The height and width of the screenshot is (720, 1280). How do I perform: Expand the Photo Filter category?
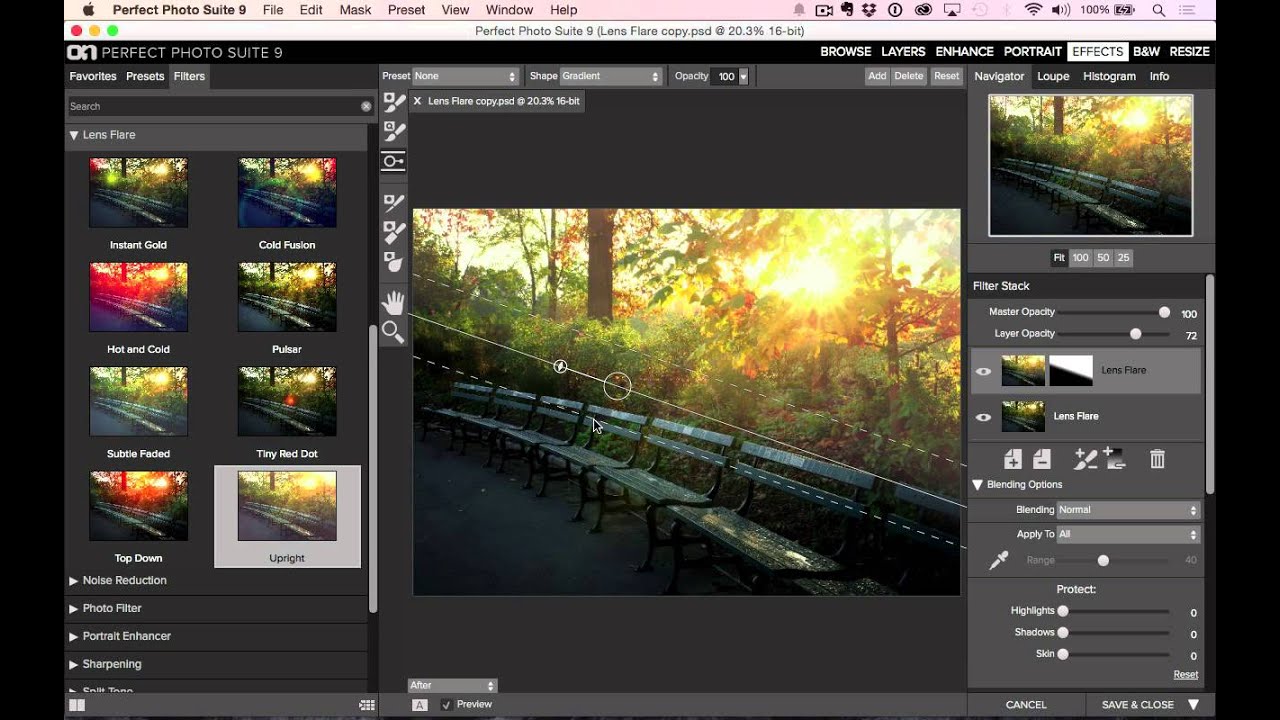click(74, 609)
